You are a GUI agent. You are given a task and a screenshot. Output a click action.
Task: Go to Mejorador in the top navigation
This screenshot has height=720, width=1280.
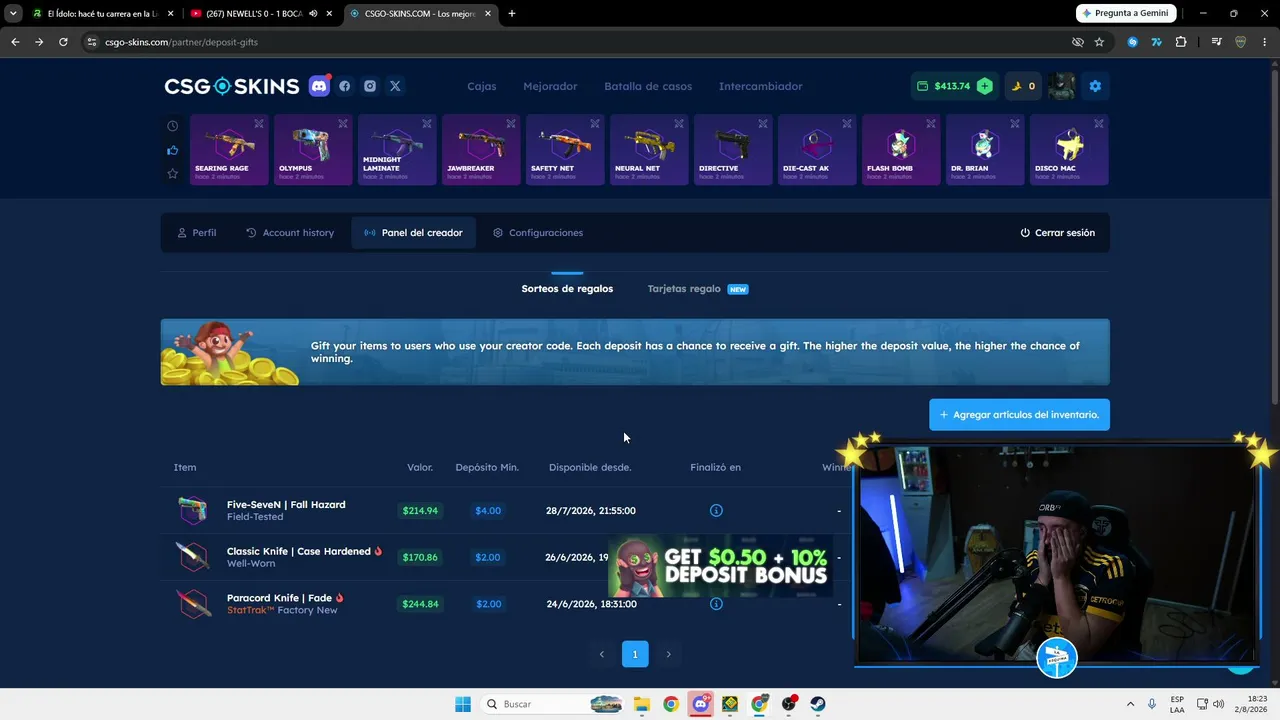(x=550, y=86)
